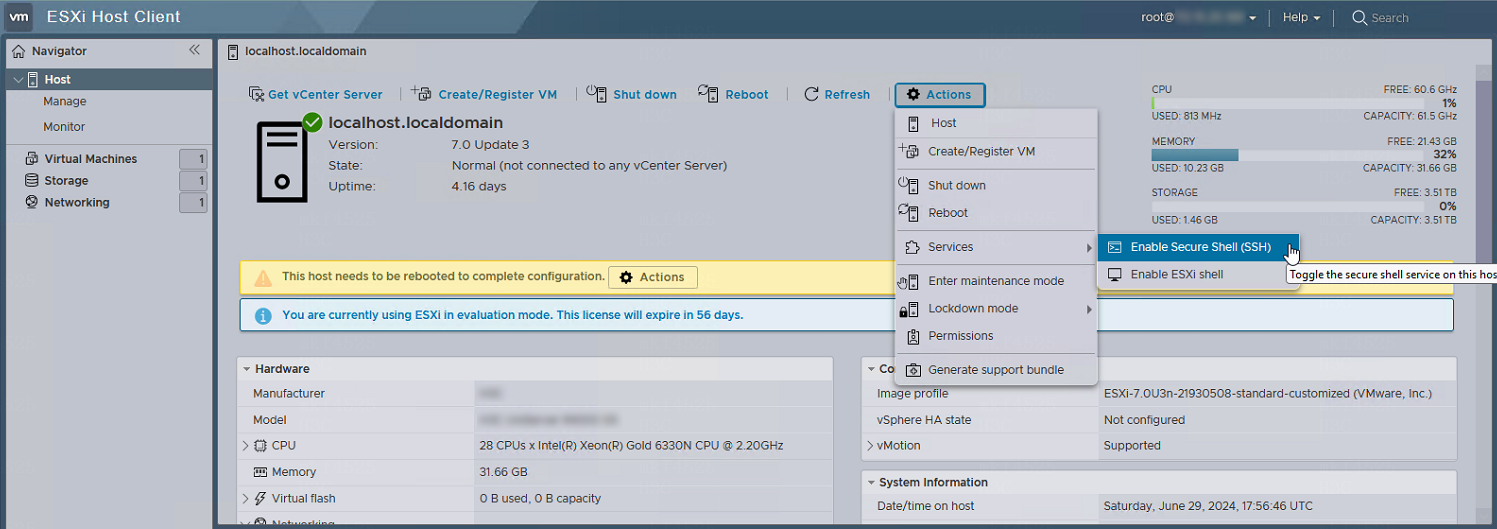The image size is (1497, 529).
Task: Click the Generate support bundle icon
Action: (912, 370)
